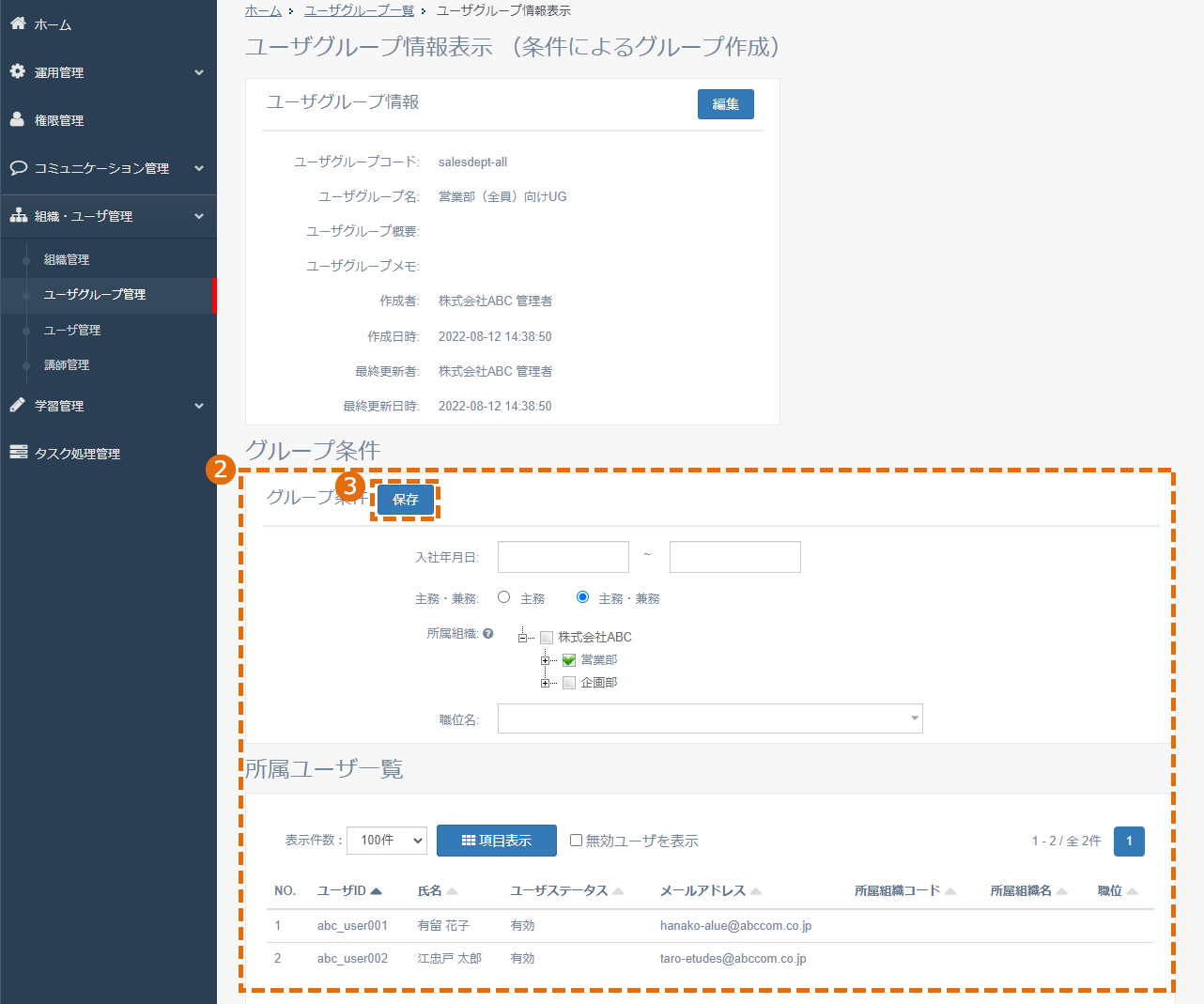Open タスク処理管理 in the sidebar
Screen dimensions: 1204x1004
77,454
